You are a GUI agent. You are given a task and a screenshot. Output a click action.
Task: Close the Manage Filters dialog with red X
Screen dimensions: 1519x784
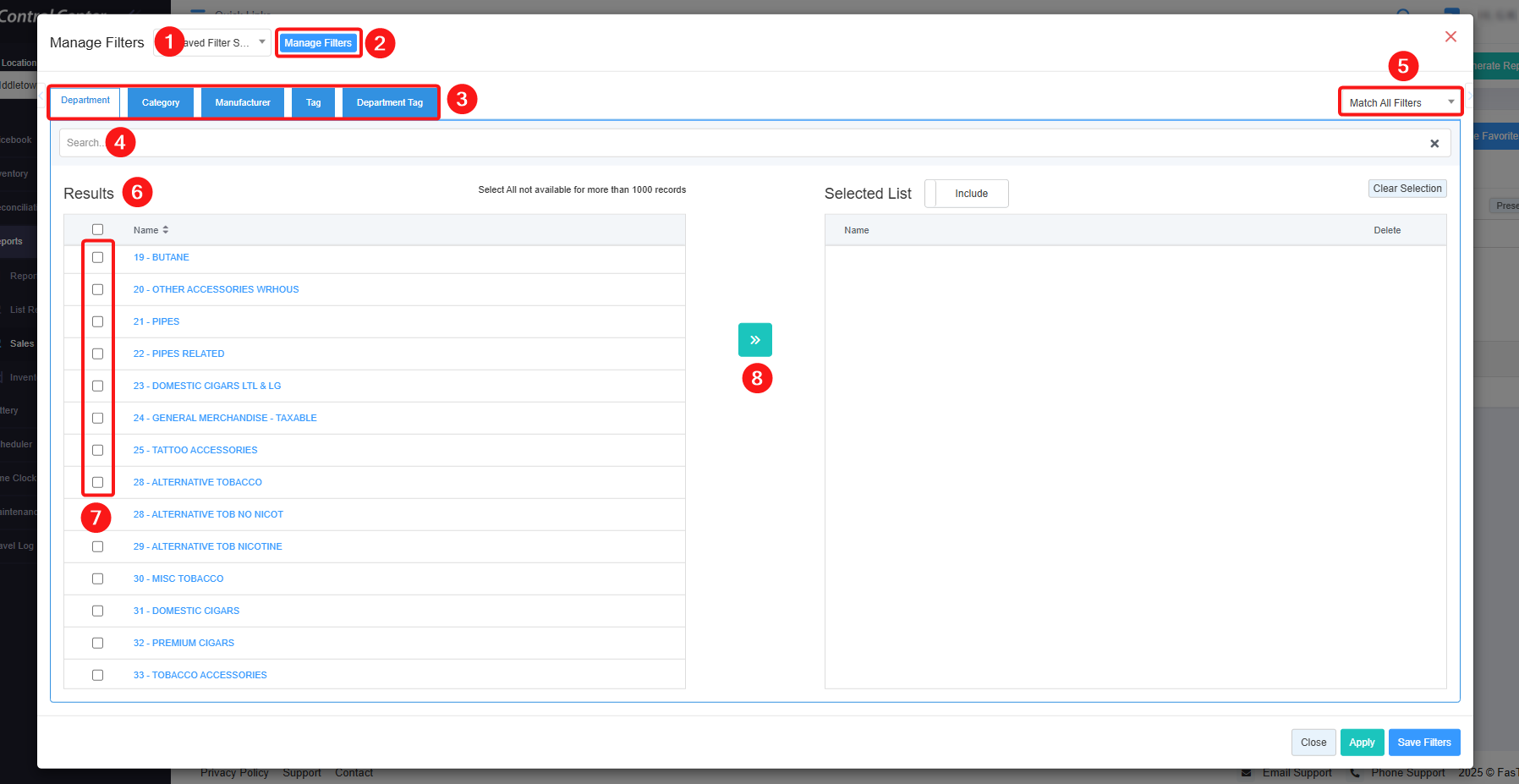click(1450, 36)
